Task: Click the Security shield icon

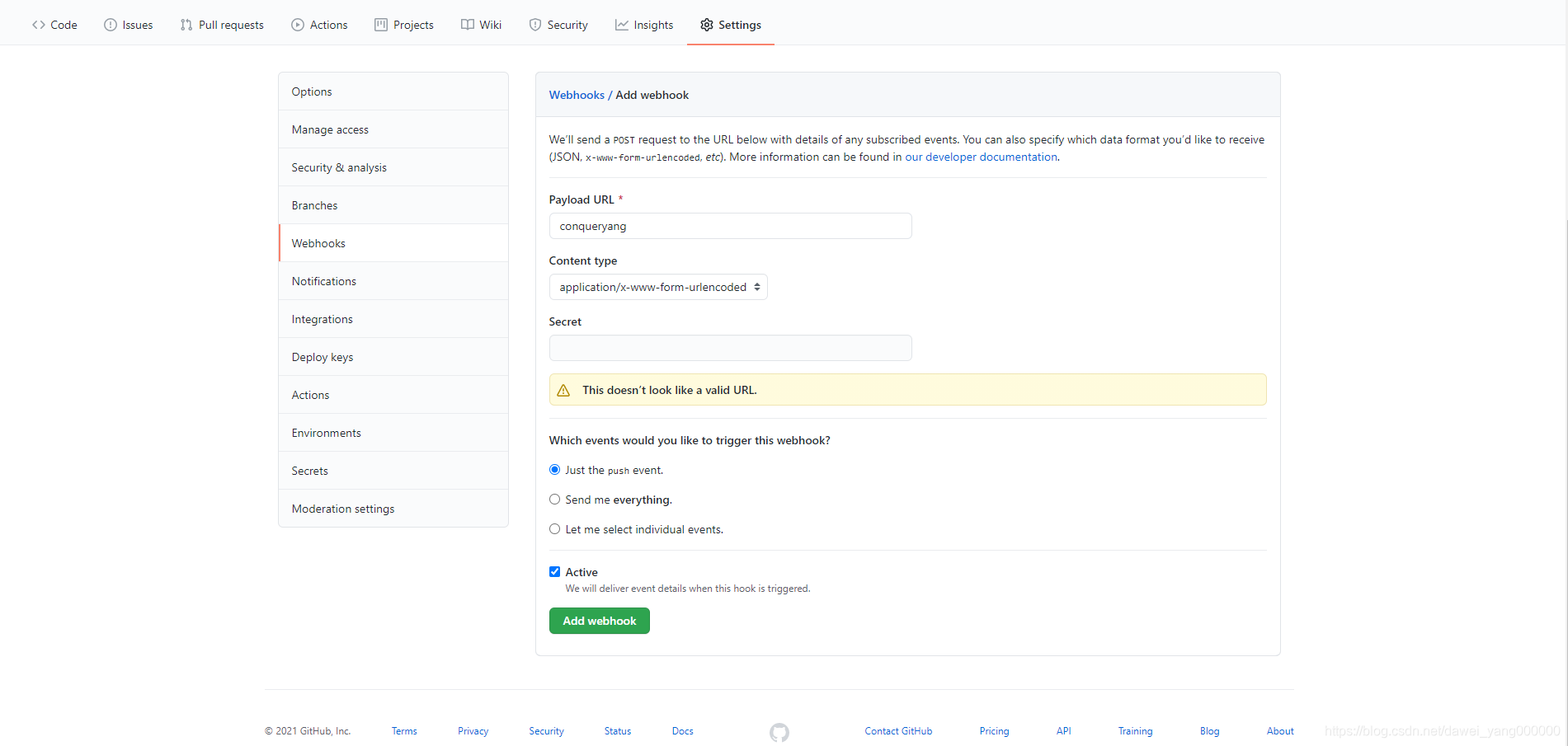Action: pos(535,25)
